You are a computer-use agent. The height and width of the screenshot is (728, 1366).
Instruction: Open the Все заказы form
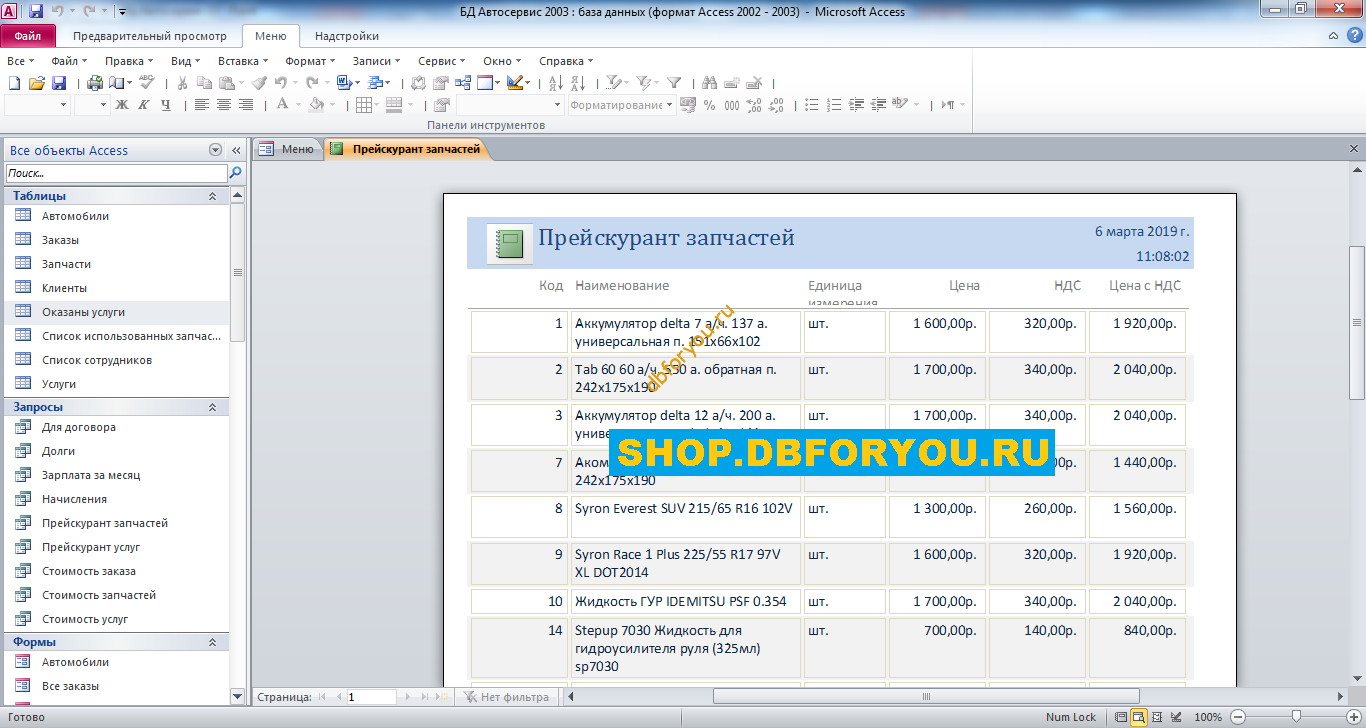70,686
